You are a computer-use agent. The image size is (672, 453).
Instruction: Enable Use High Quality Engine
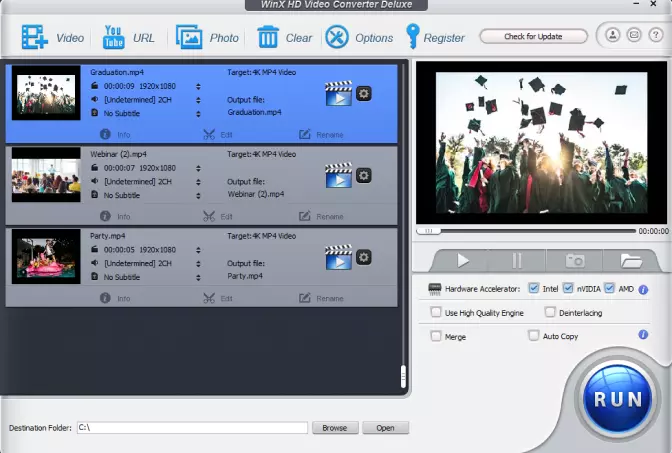[x=435, y=312]
